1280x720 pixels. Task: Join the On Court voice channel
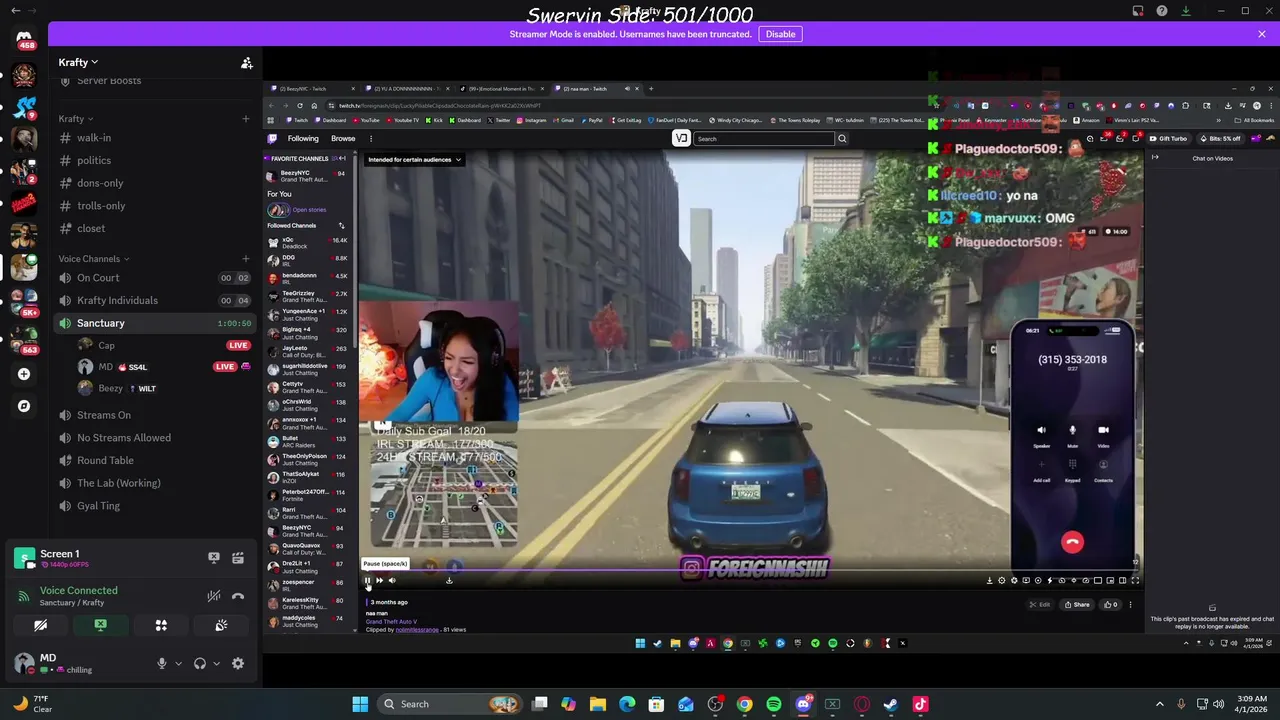tap(156, 278)
